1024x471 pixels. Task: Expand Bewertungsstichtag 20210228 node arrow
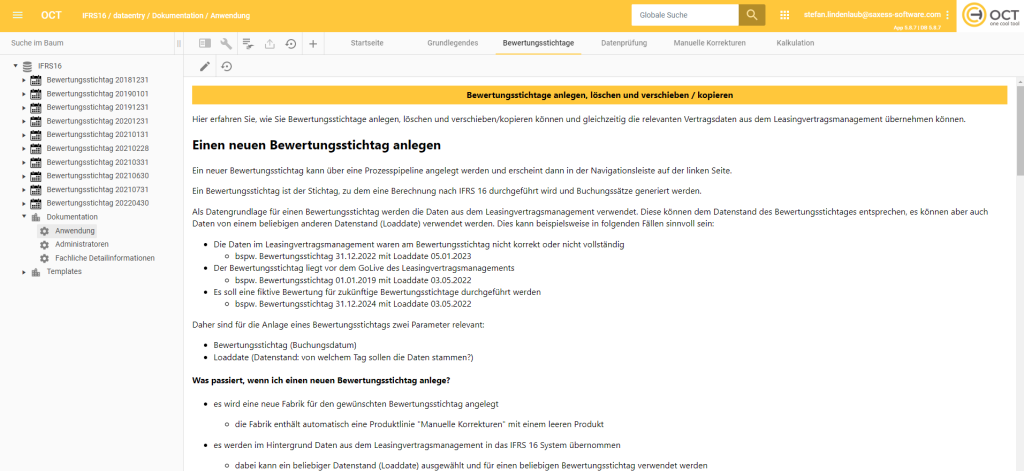click(24, 148)
